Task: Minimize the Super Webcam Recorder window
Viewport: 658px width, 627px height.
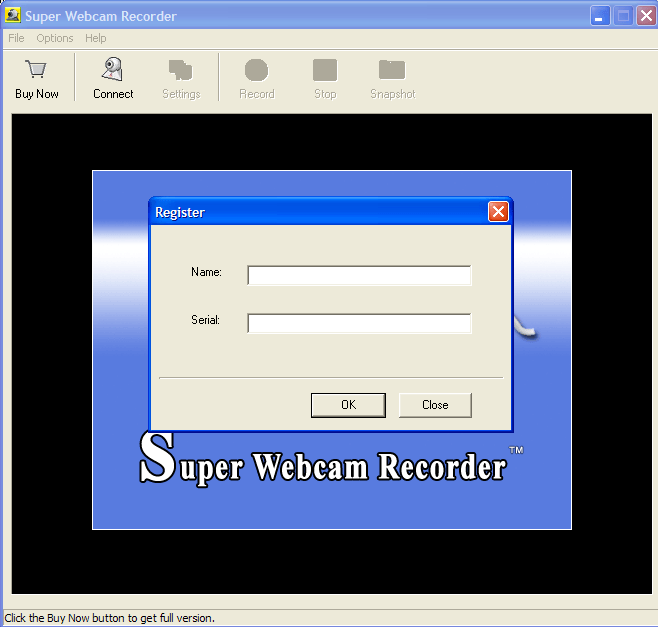Action: 599,16
